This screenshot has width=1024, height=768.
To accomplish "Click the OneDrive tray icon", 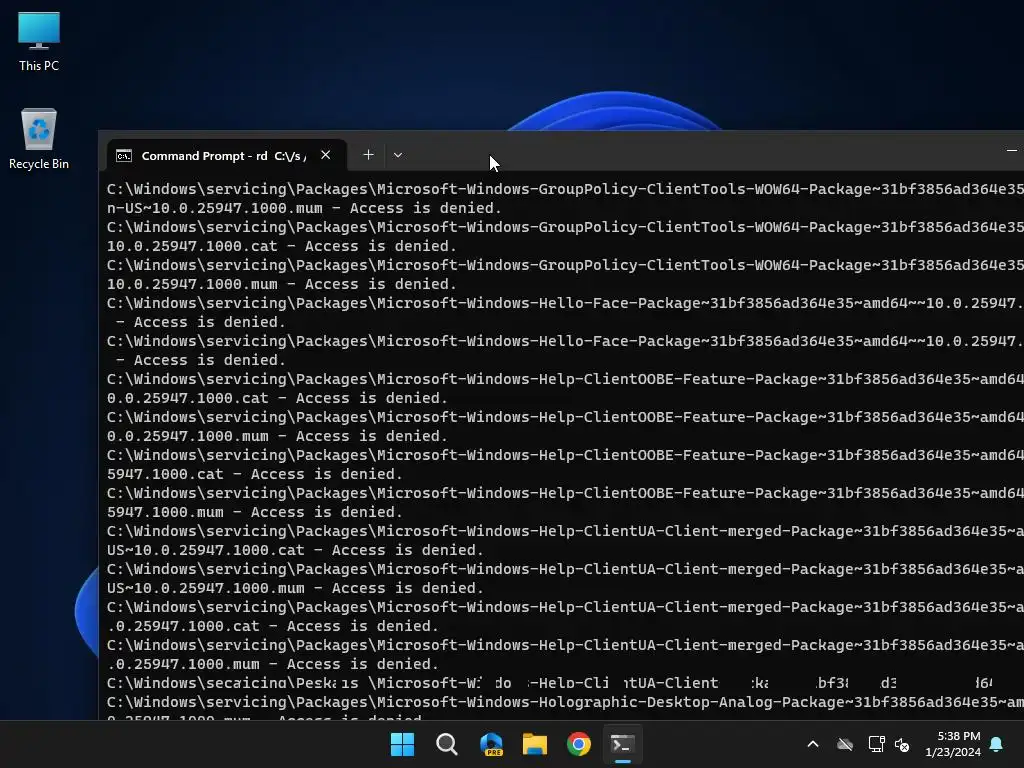I will (x=845, y=744).
